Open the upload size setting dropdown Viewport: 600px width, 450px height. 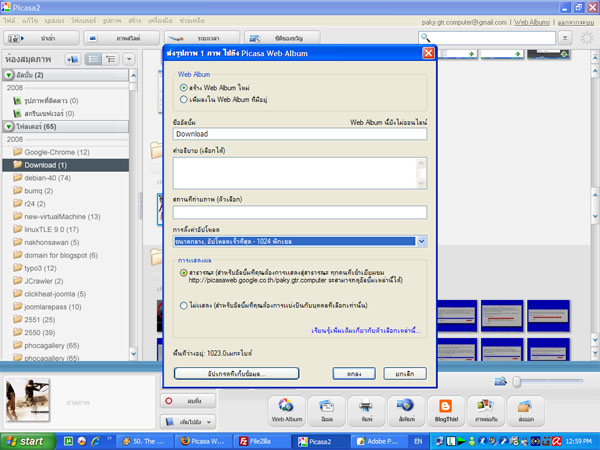coord(421,241)
